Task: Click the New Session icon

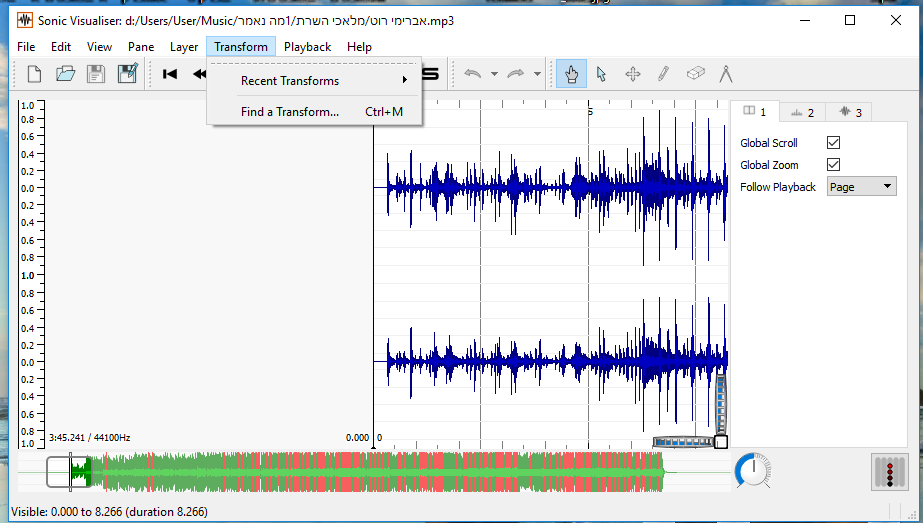Action: (x=34, y=74)
